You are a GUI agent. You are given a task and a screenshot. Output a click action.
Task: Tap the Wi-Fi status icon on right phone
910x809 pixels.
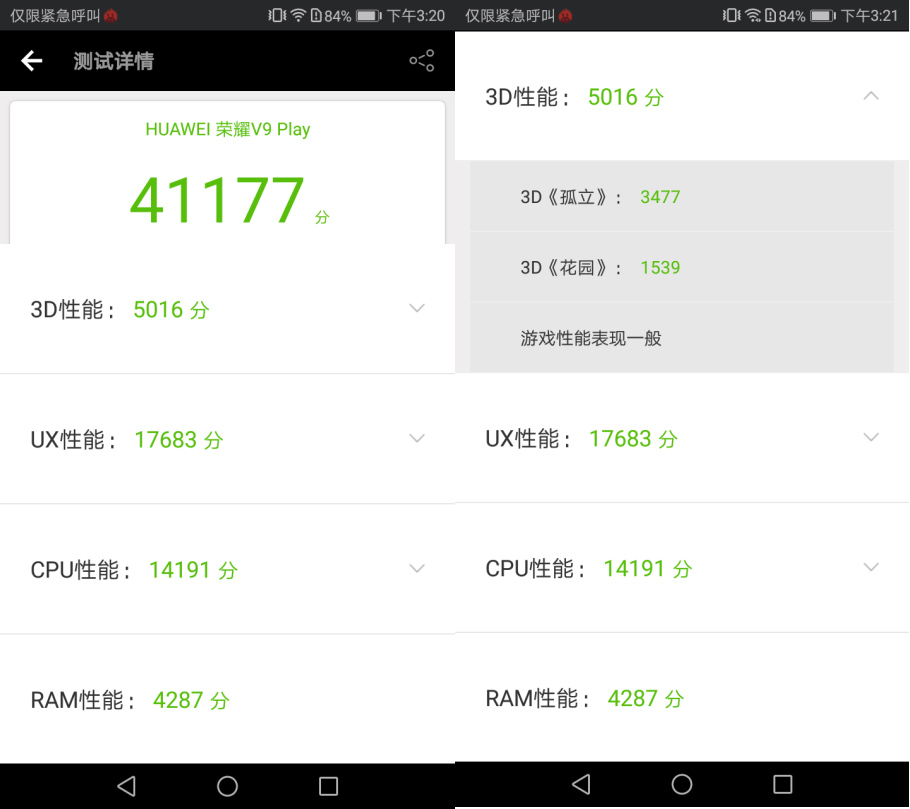[753, 15]
